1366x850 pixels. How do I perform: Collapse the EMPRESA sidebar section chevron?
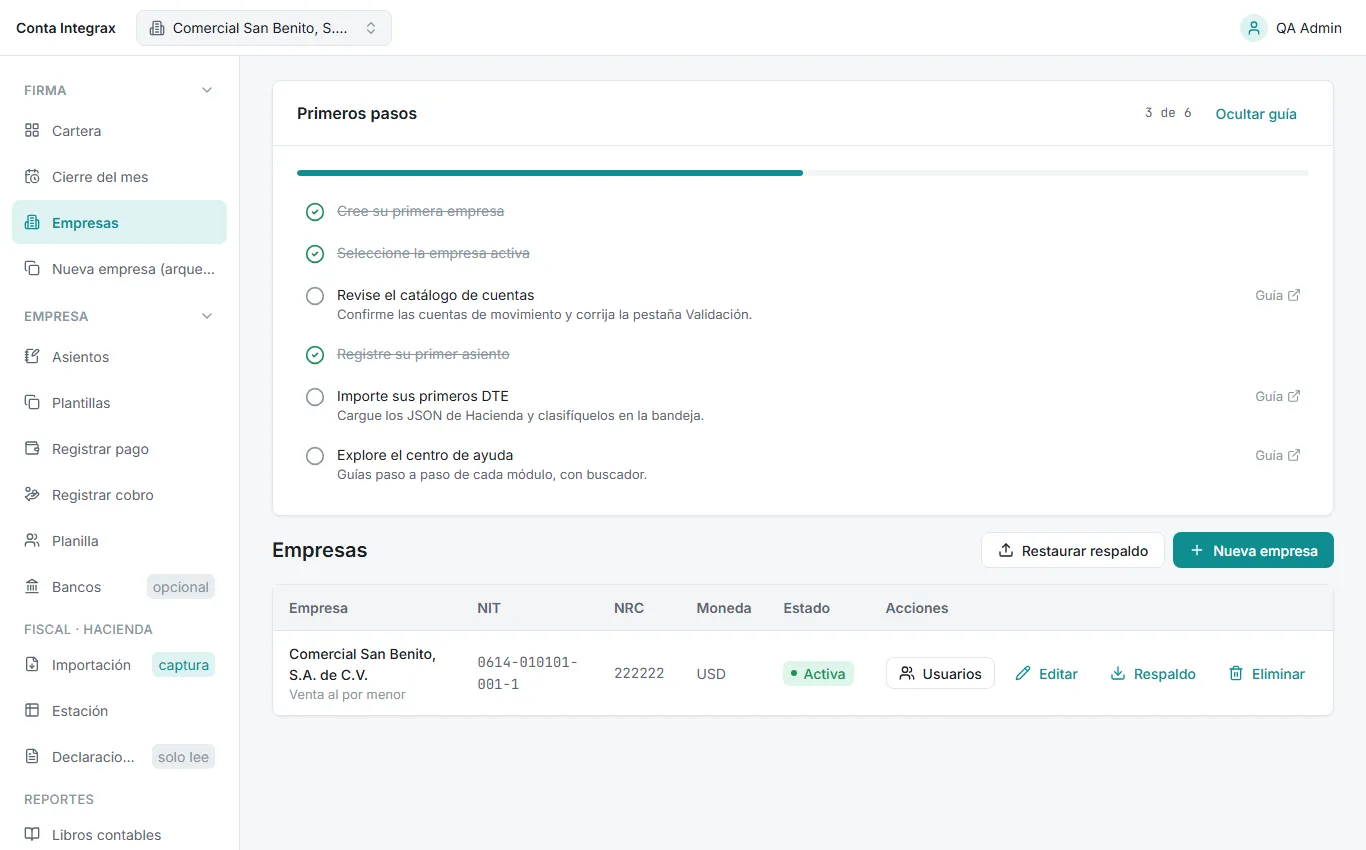click(x=207, y=316)
